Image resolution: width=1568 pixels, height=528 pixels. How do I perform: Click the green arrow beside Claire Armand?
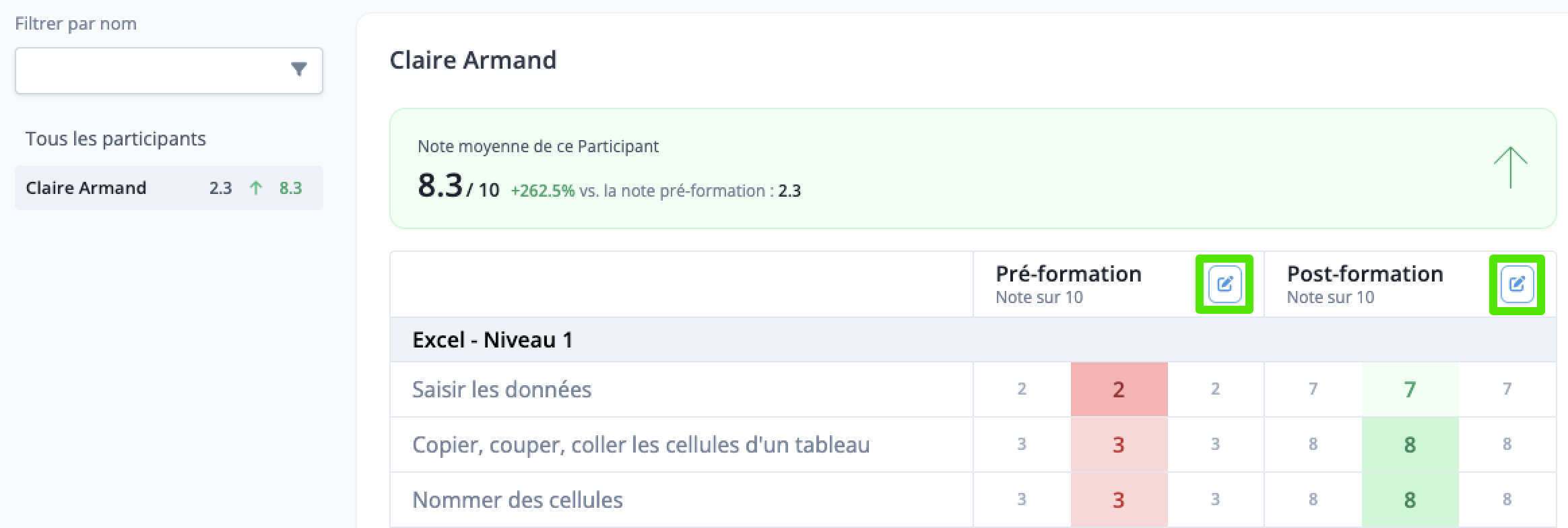[x=255, y=188]
